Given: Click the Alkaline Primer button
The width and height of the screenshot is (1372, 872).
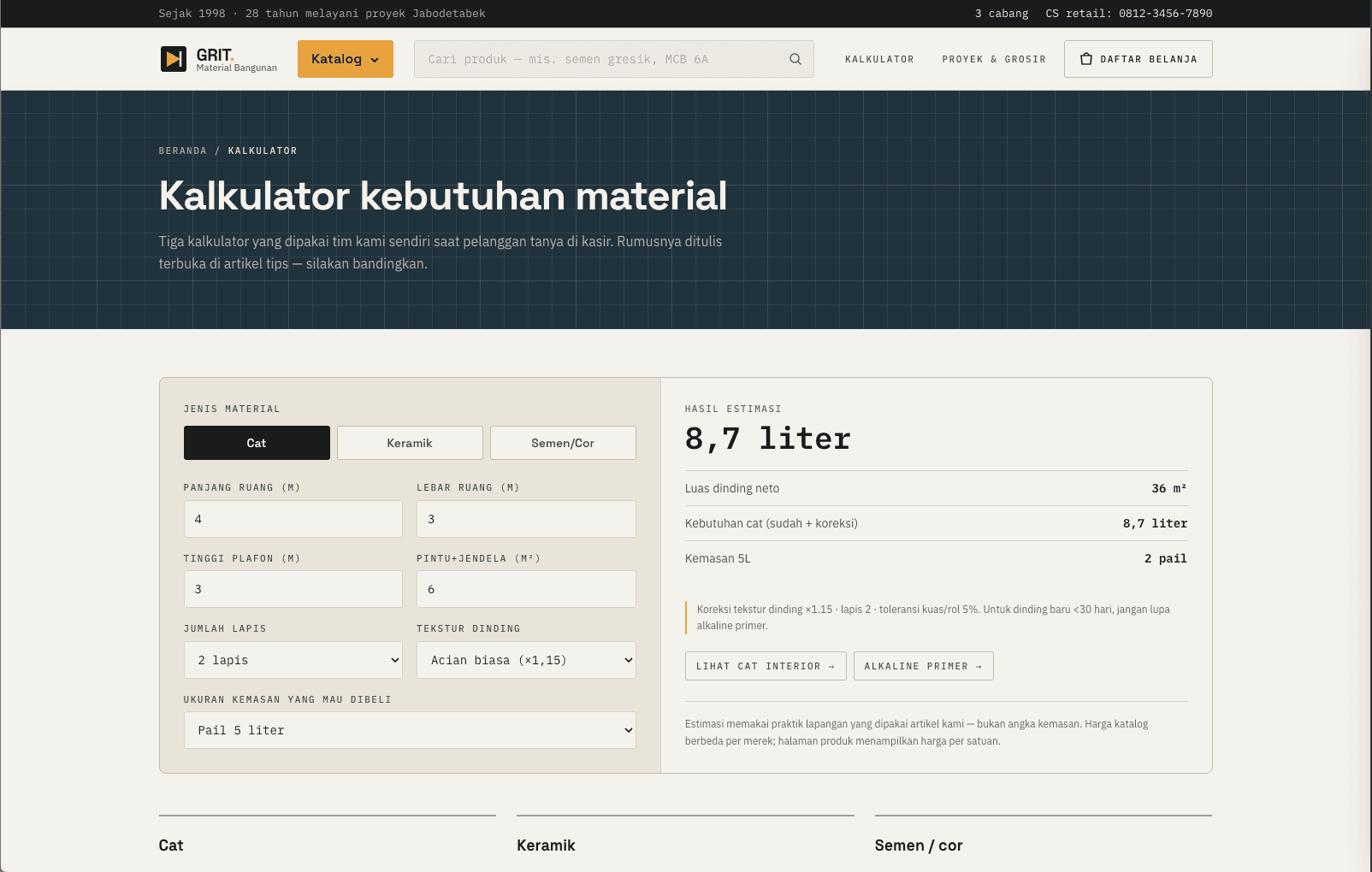Looking at the screenshot, I should [x=924, y=666].
